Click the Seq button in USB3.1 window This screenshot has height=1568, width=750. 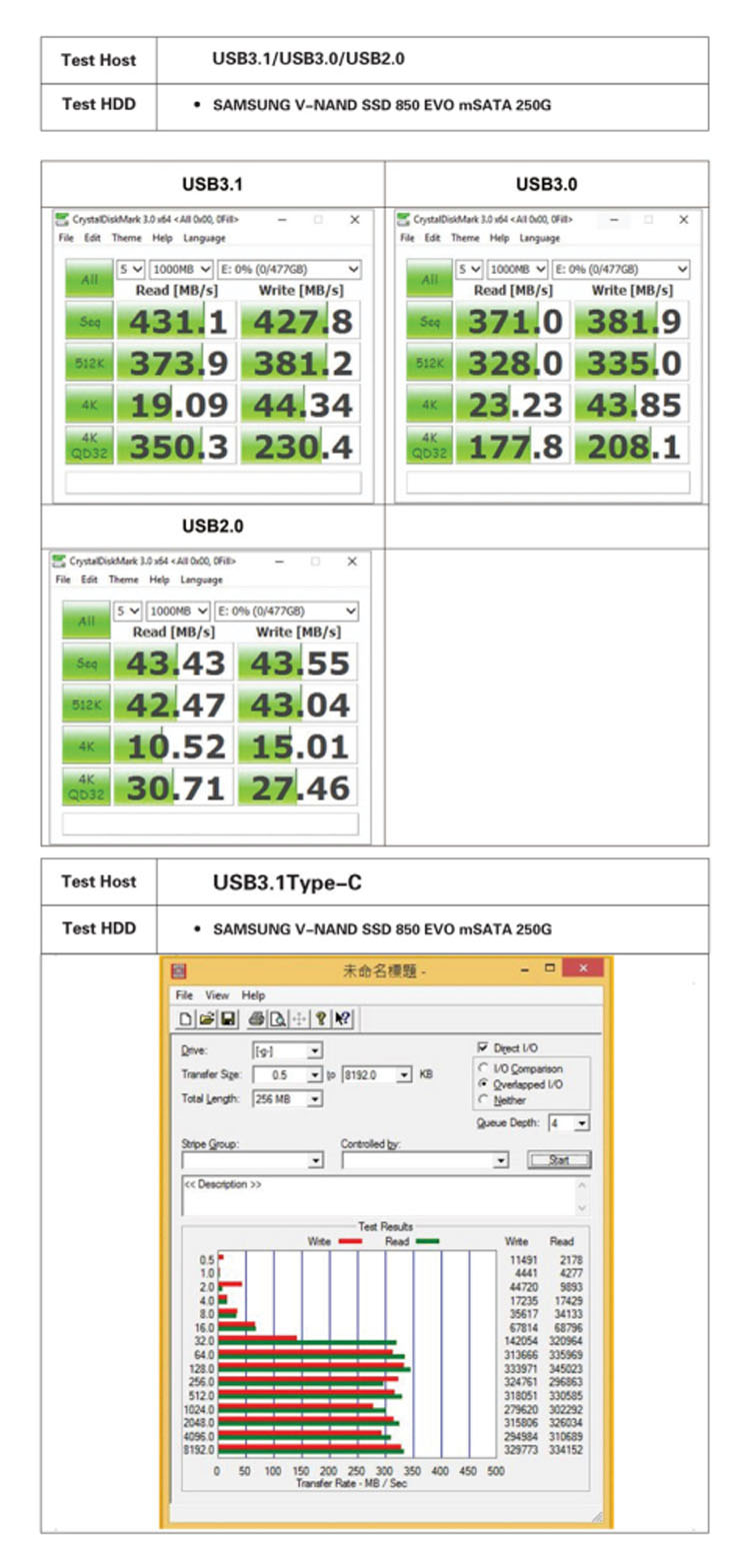tap(90, 322)
